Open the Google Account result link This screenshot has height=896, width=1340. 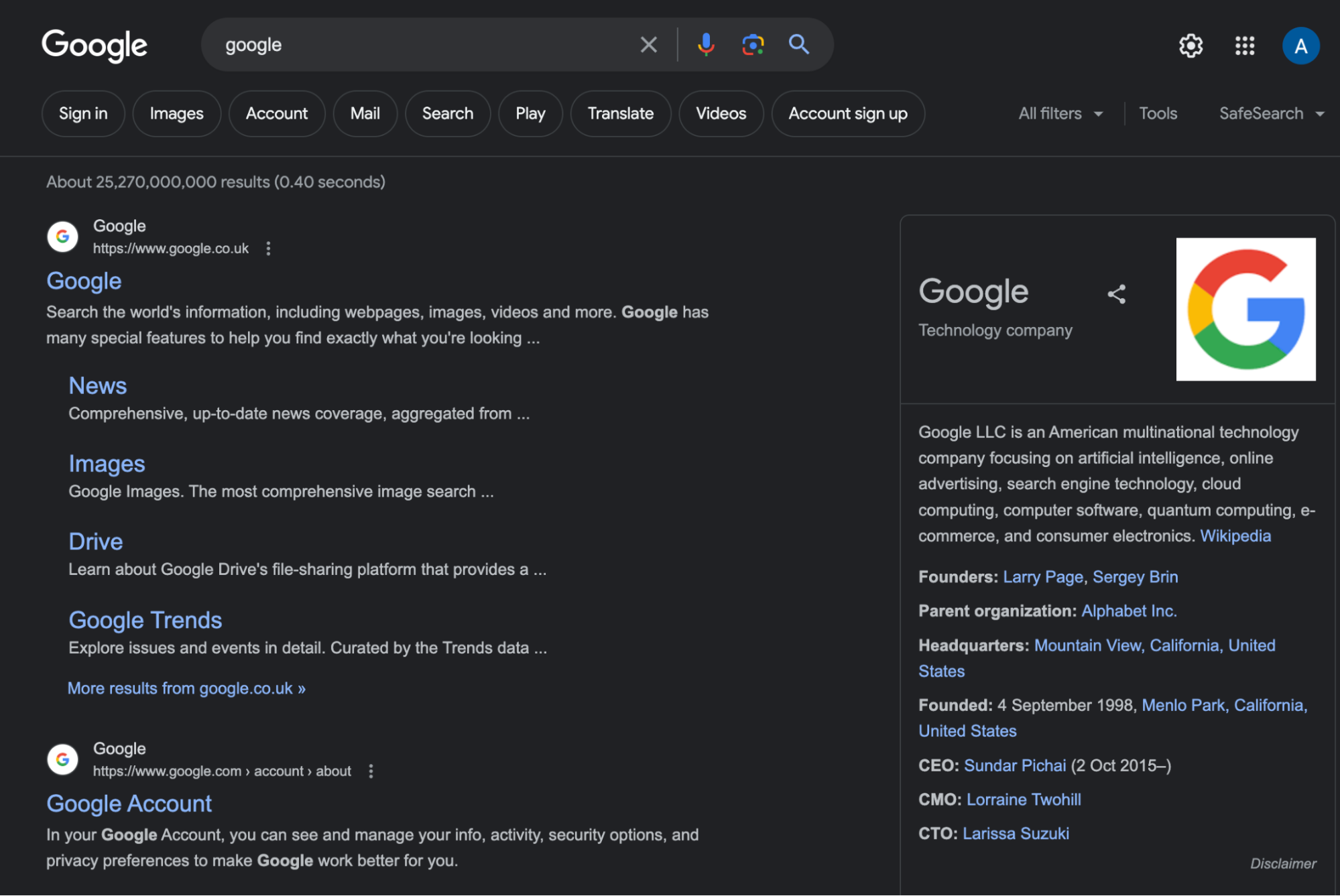129,804
